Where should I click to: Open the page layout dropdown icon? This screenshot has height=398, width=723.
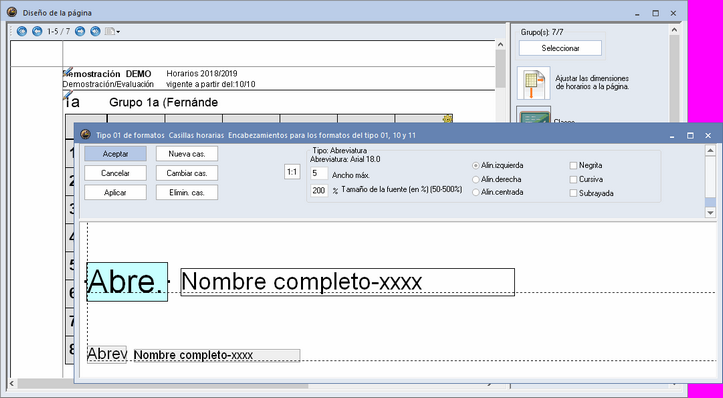point(112,31)
